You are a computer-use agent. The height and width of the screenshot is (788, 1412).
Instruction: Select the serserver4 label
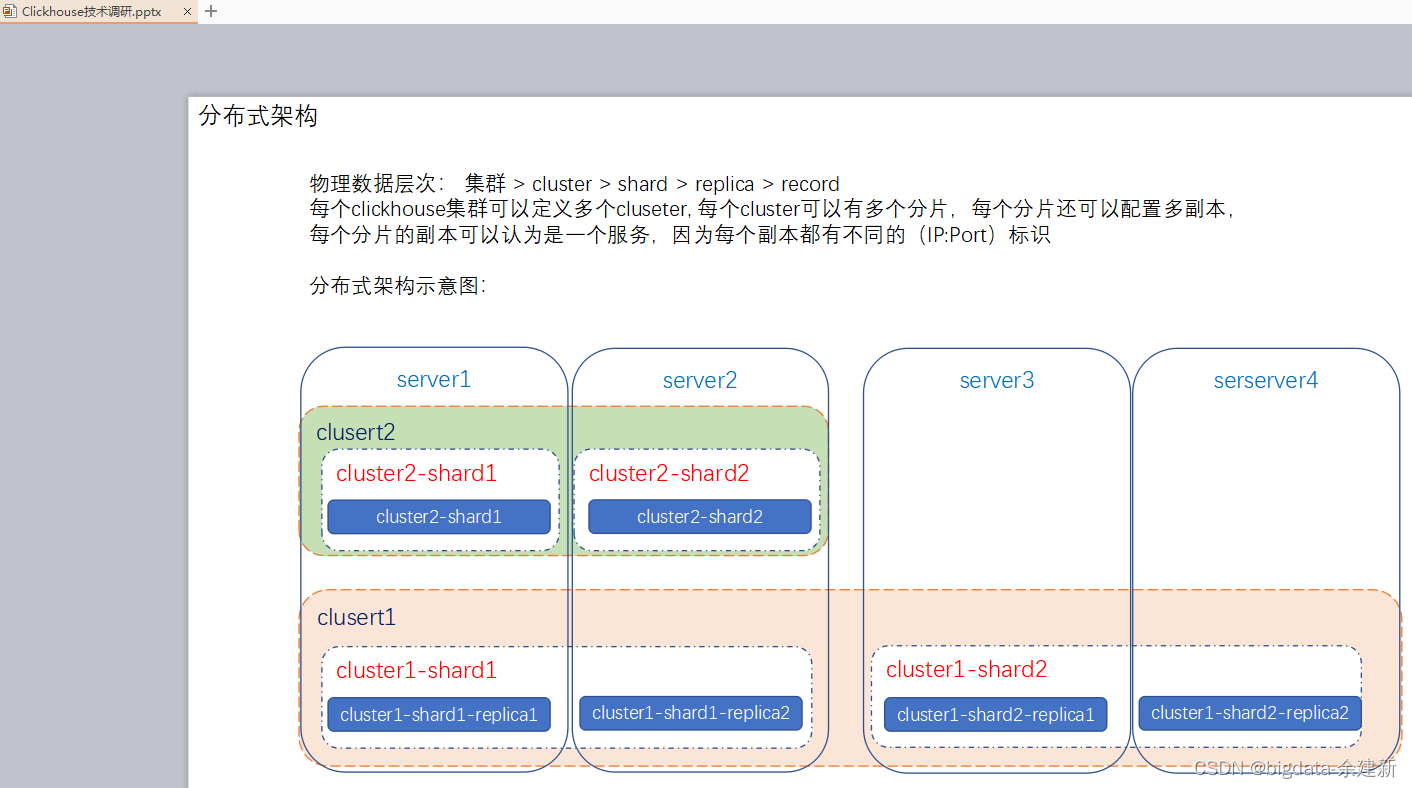coord(1266,380)
